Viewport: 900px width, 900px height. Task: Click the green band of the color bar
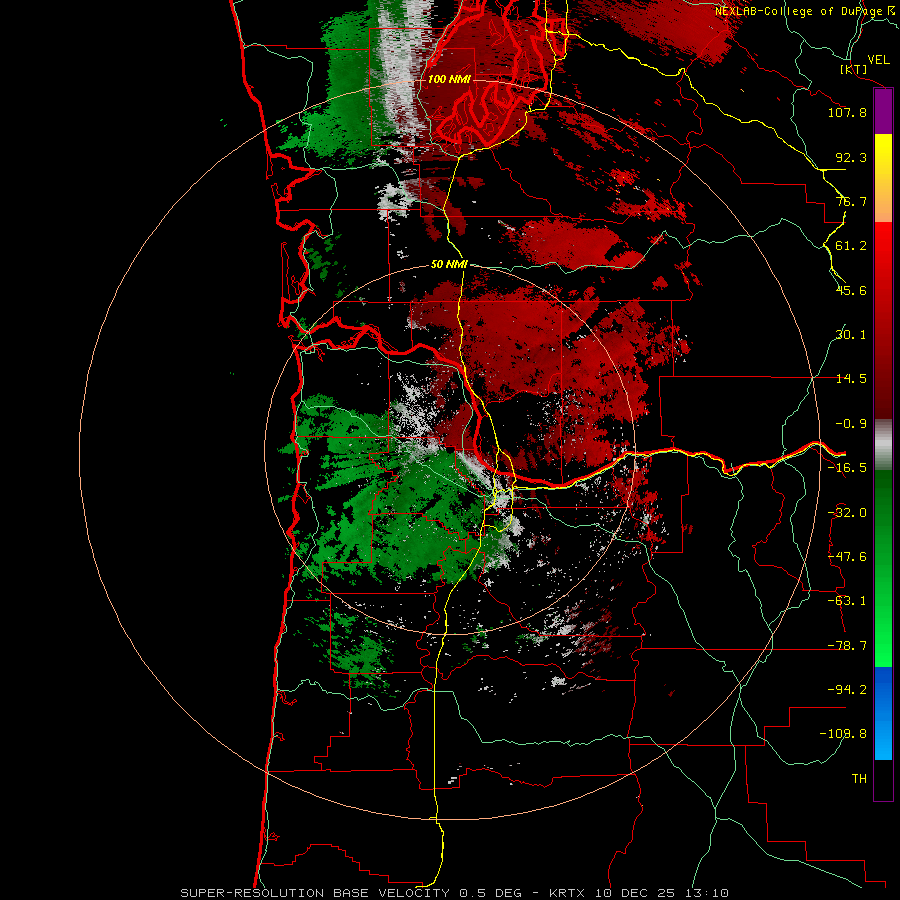tap(883, 568)
